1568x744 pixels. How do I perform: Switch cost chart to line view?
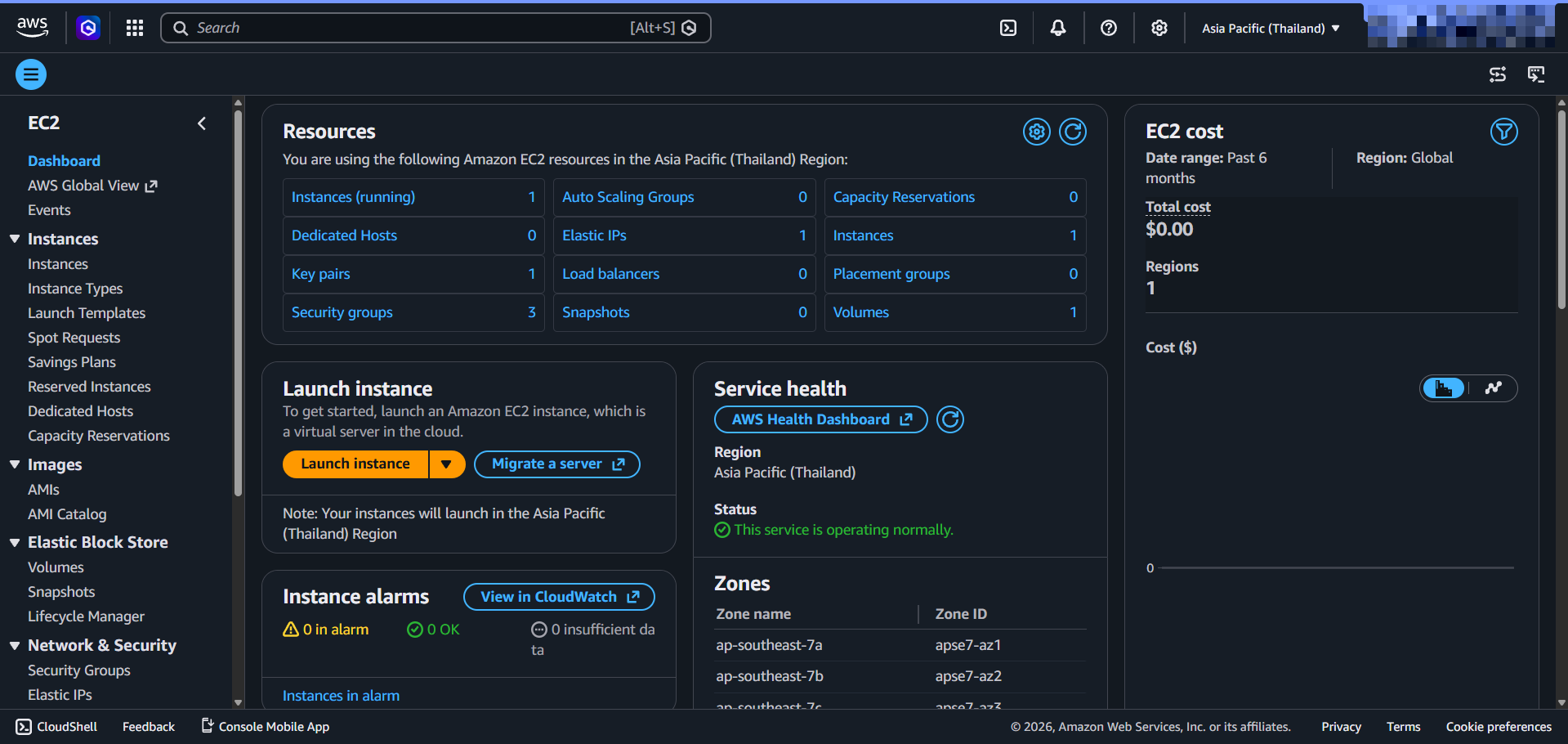[x=1494, y=388]
